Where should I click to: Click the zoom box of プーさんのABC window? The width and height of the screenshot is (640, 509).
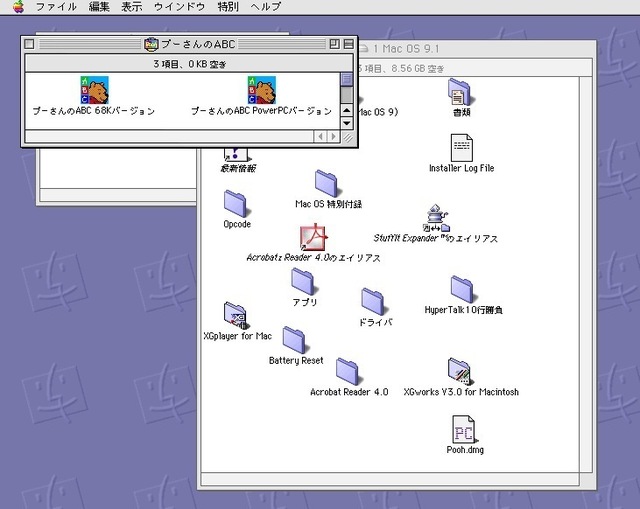click(334, 44)
